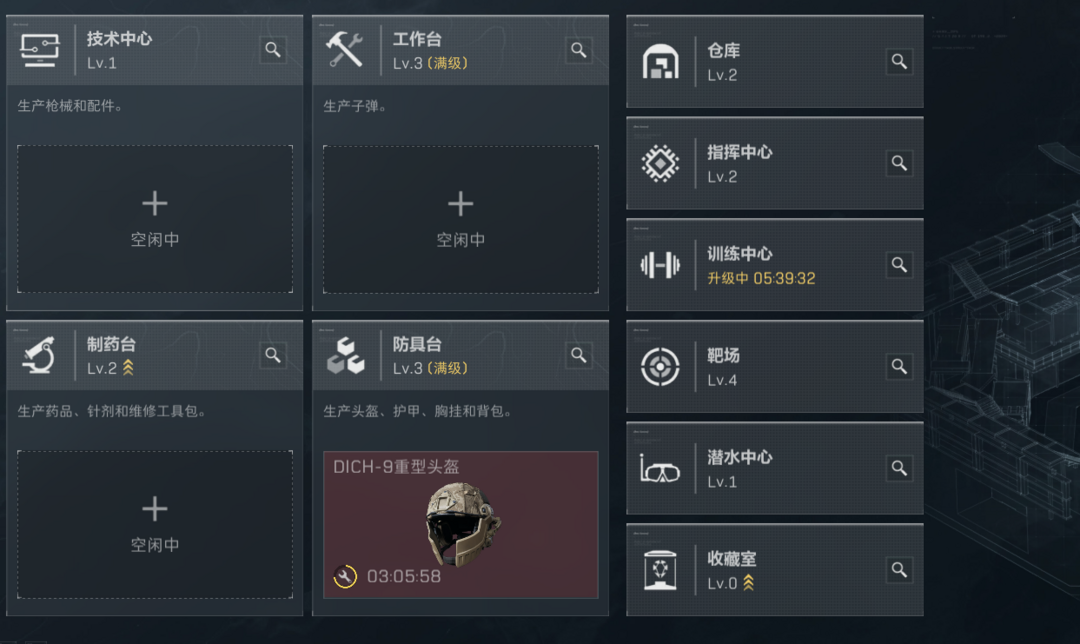Click the 训练中心 dumbbell icon
1080x644 pixels.
pyautogui.click(x=660, y=264)
